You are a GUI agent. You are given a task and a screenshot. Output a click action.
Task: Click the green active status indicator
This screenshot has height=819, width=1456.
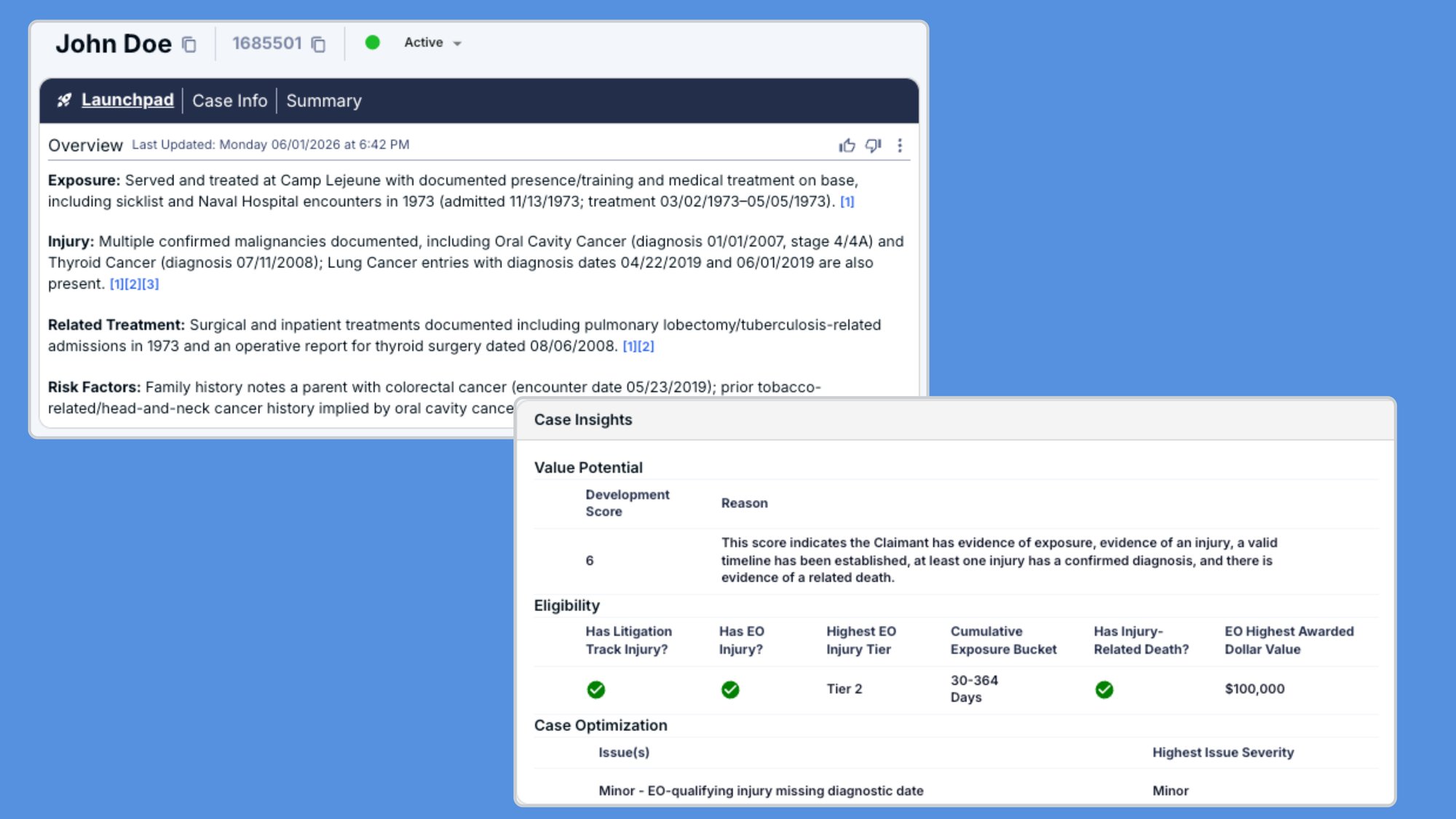click(372, 43)
